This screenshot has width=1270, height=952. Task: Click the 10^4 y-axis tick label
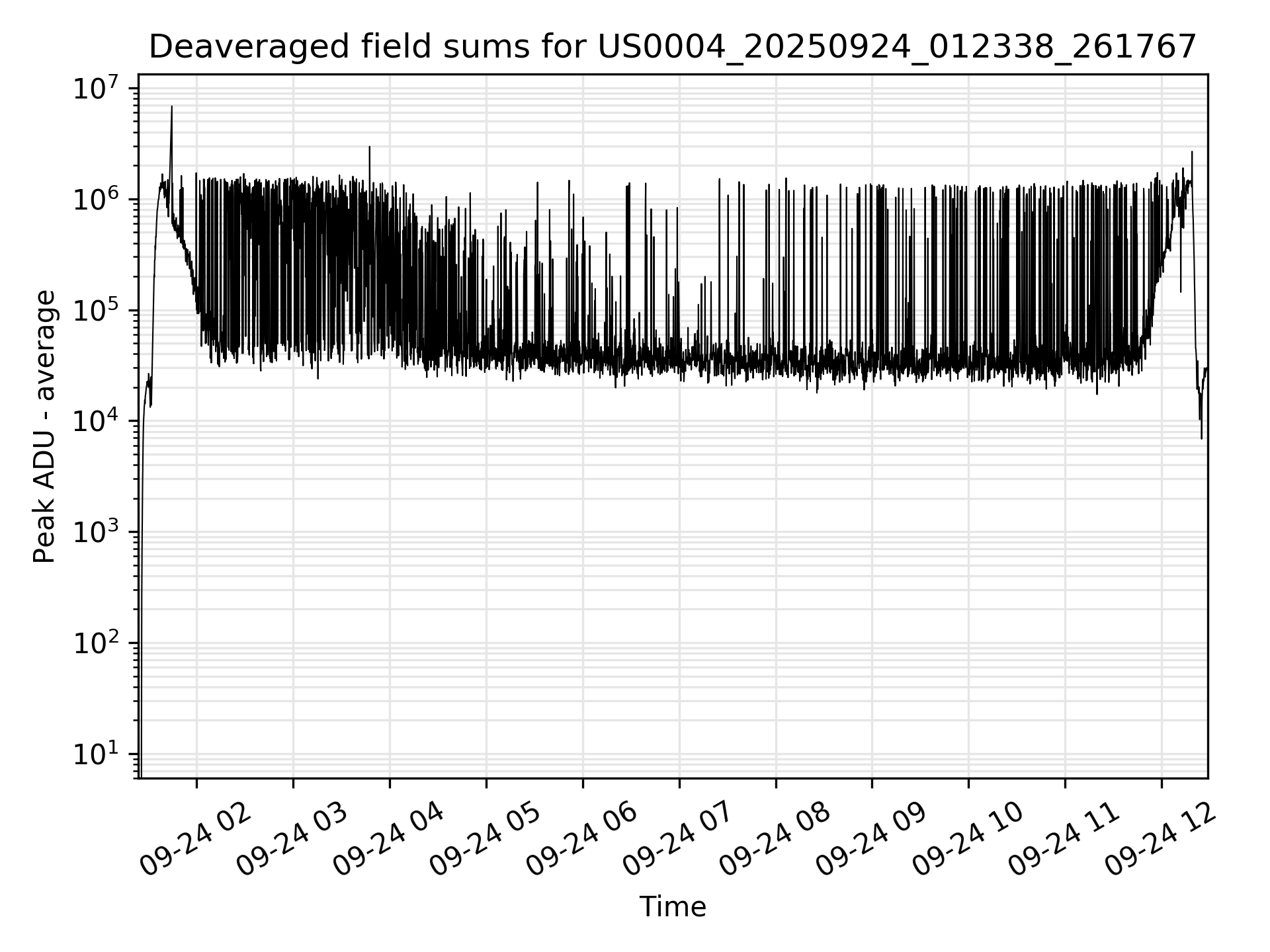click(x=95, y=421)
